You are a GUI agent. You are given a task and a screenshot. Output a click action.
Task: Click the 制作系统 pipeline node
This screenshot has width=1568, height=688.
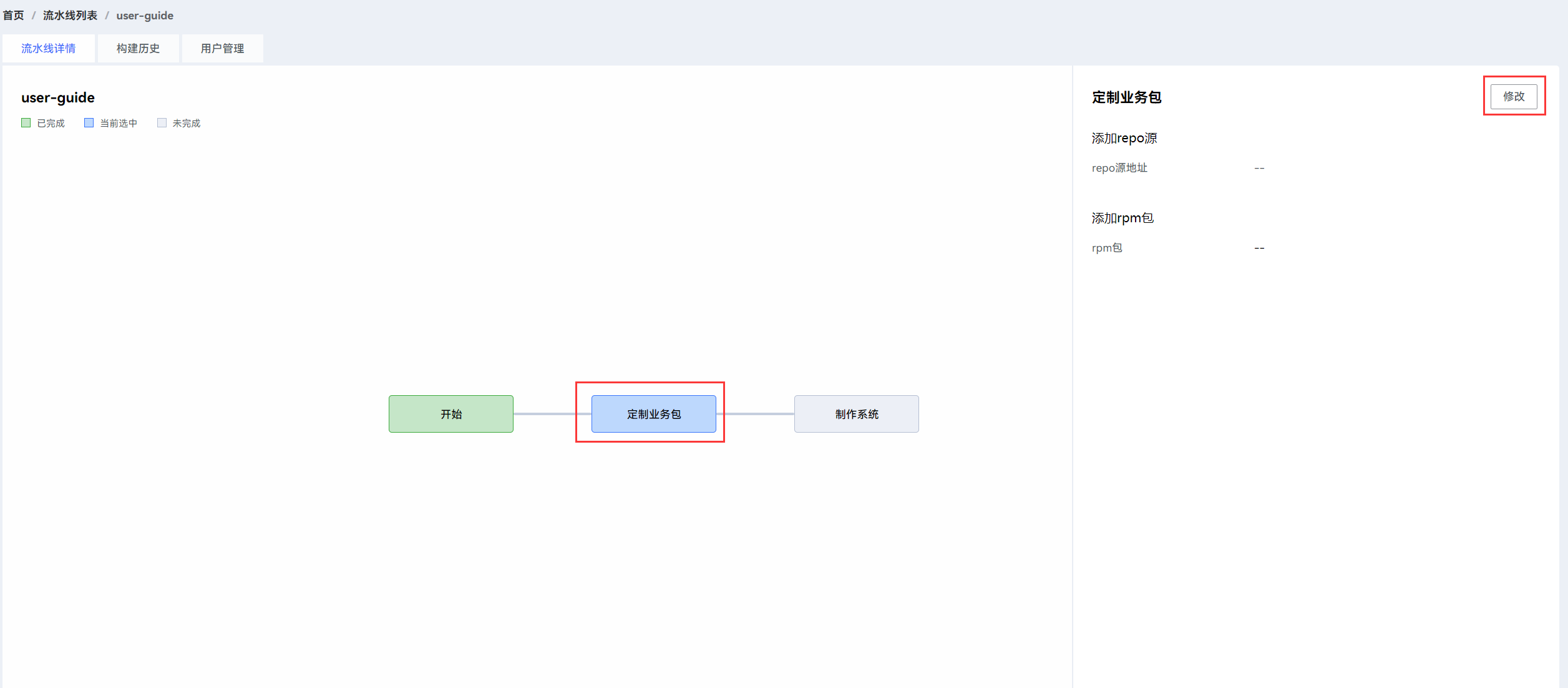click(x=856, y=414)
